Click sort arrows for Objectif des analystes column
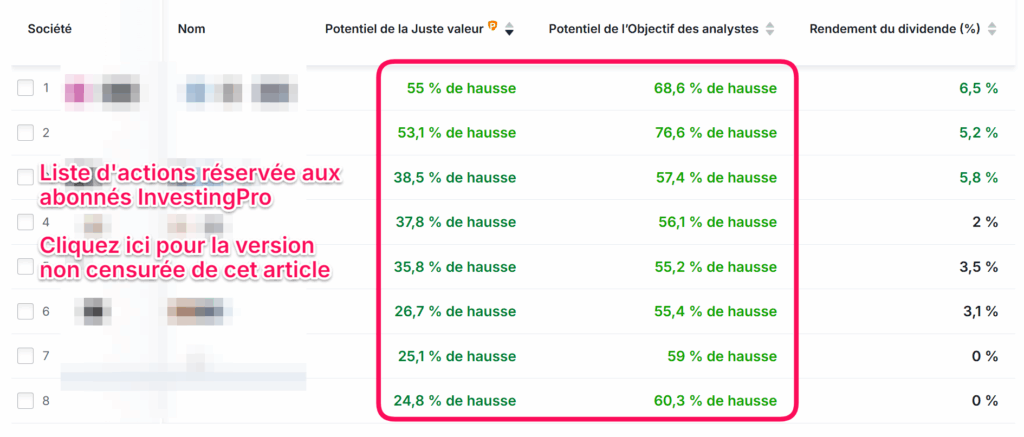This screenshot has width=1024, height=437. pyautogui.click(x=769, y=29)
